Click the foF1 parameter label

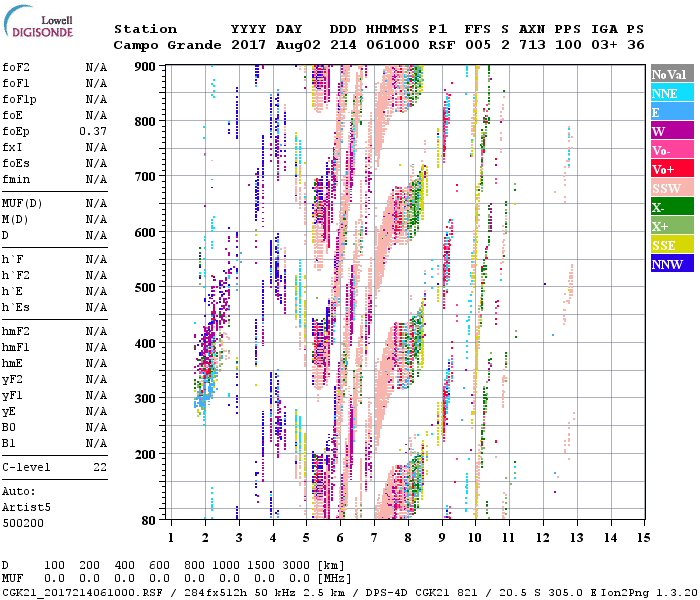[x=16, y=83]
